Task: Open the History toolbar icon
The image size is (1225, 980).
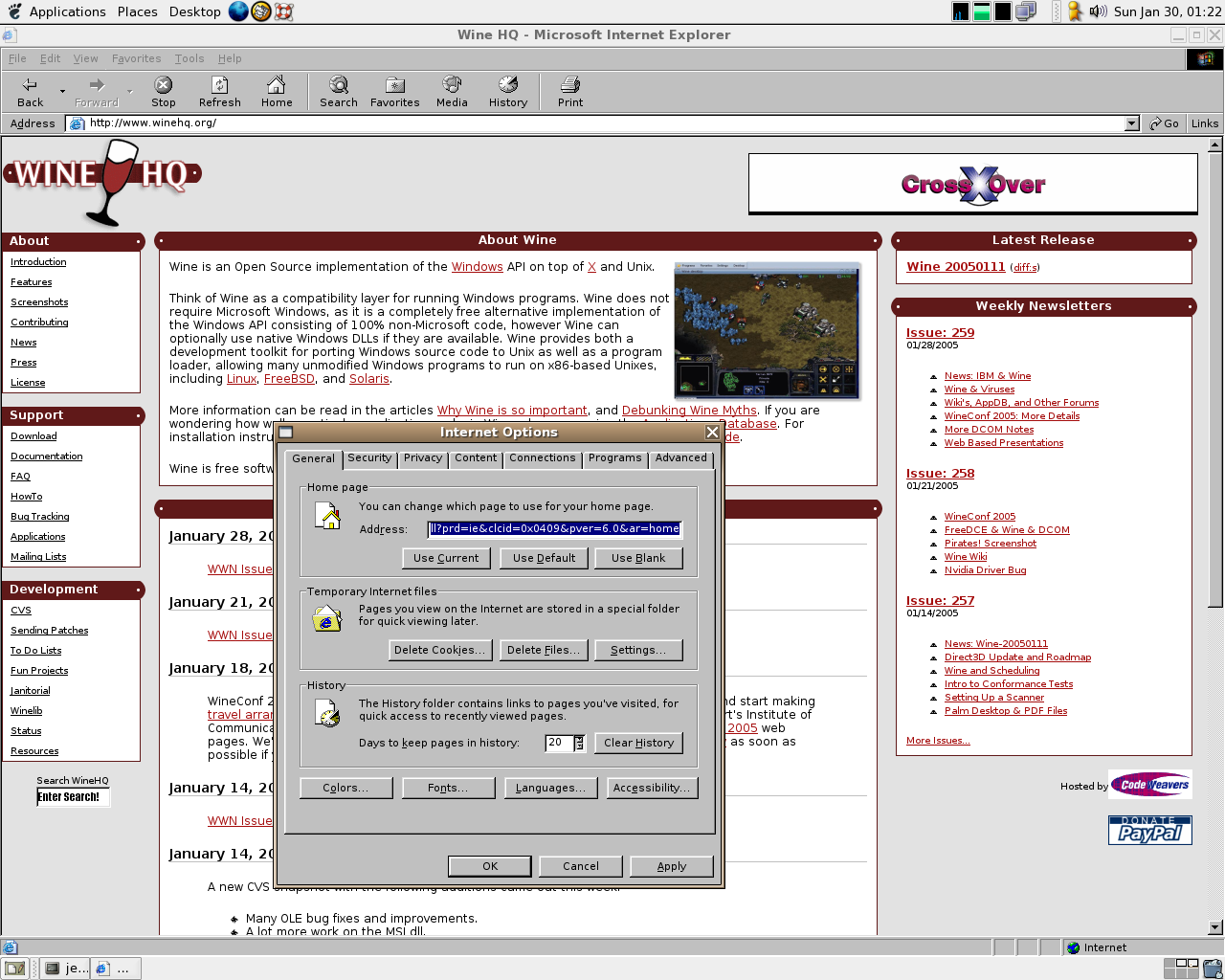Action: point(508,85)
